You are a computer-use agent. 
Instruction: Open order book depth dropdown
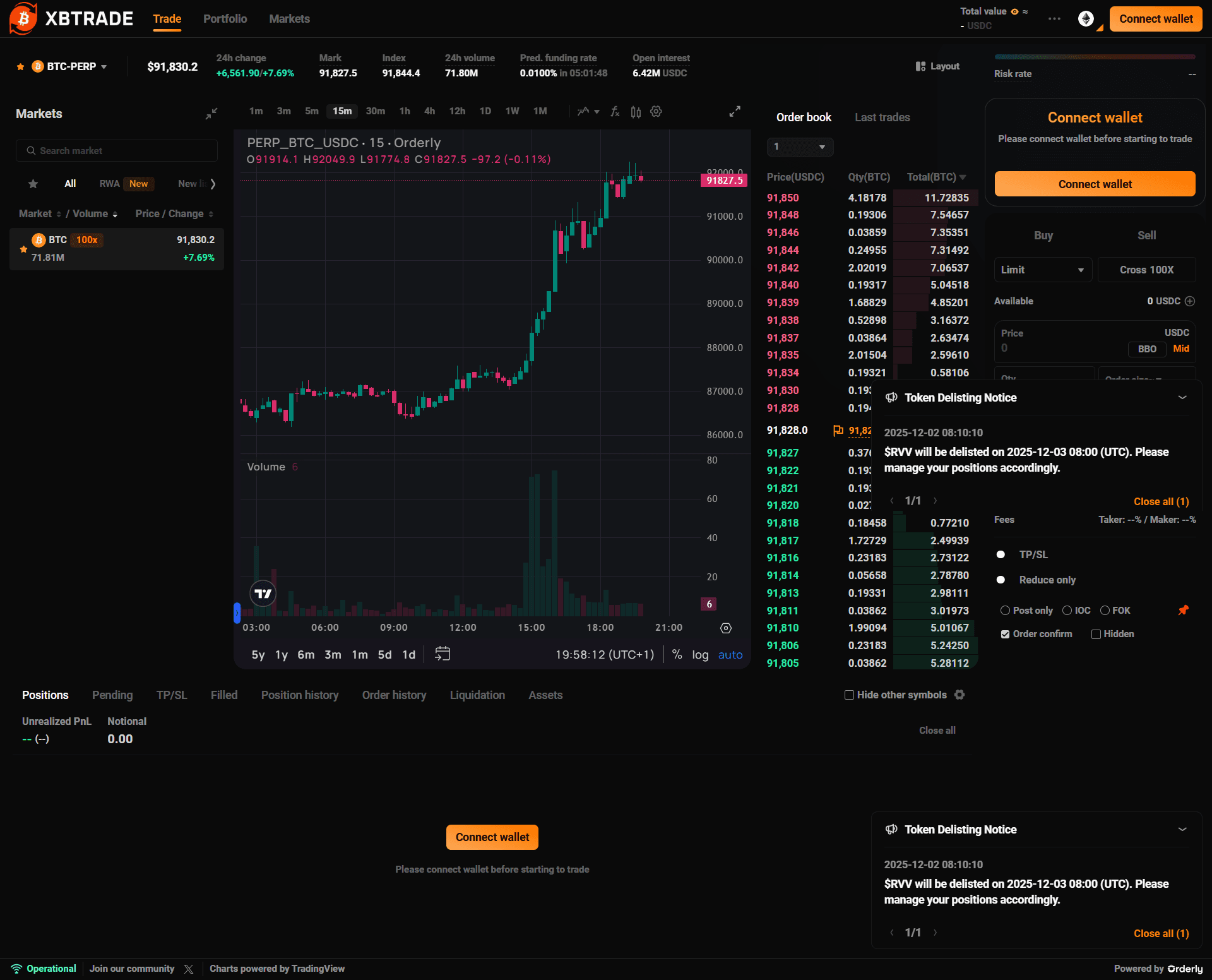click(x=800, y=146)
